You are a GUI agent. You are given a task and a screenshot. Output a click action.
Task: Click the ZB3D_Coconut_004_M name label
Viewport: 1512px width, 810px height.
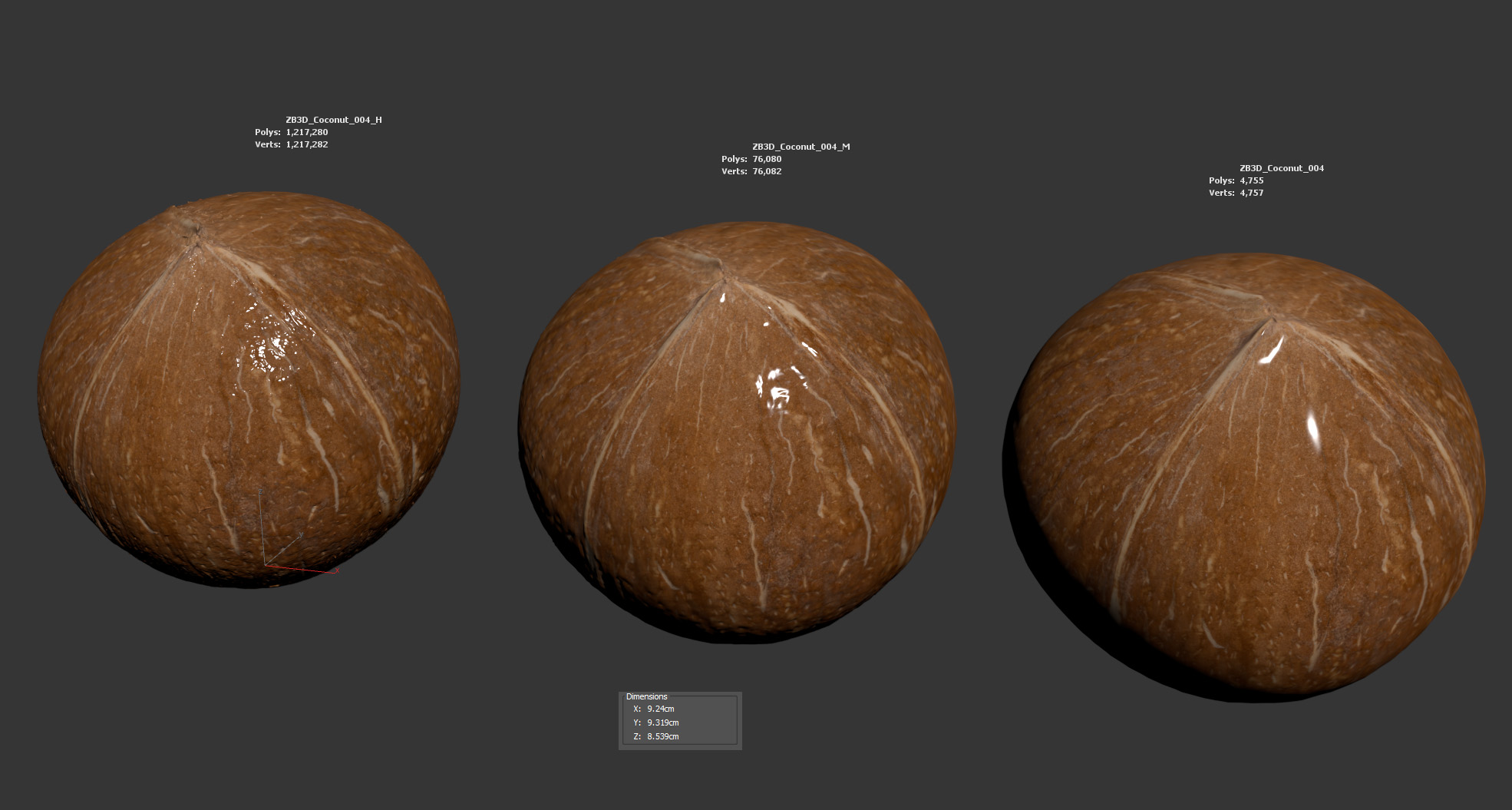tap(801, 147)
